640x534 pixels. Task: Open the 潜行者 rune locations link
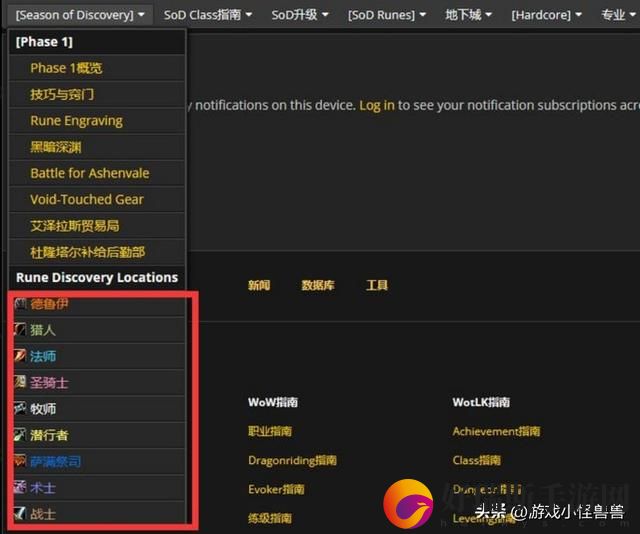pos(49,435)
